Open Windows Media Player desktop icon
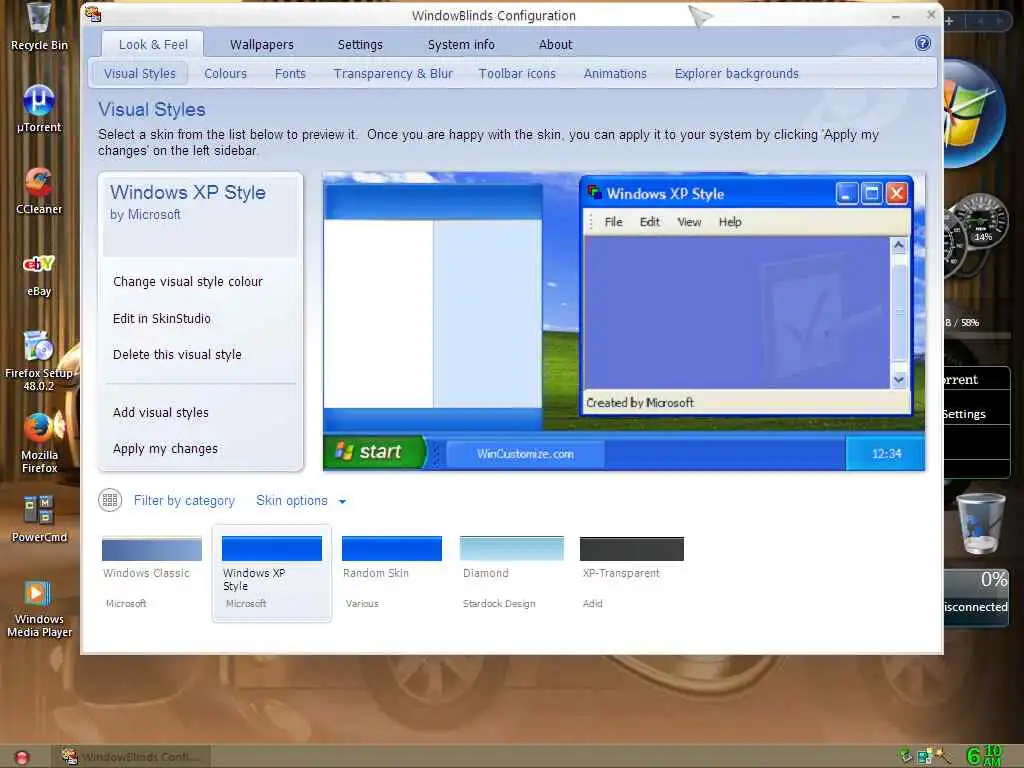1024x768 pixels. 39,609
